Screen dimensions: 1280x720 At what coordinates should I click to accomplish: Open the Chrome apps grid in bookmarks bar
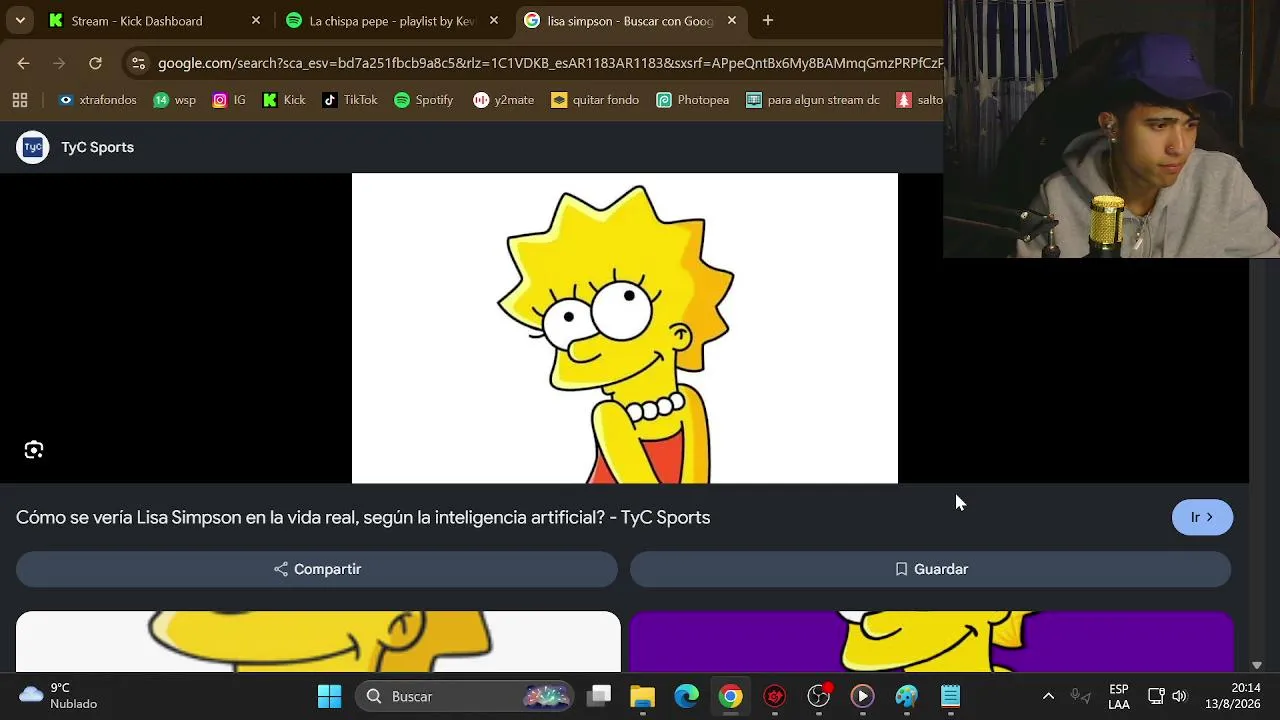20,100
